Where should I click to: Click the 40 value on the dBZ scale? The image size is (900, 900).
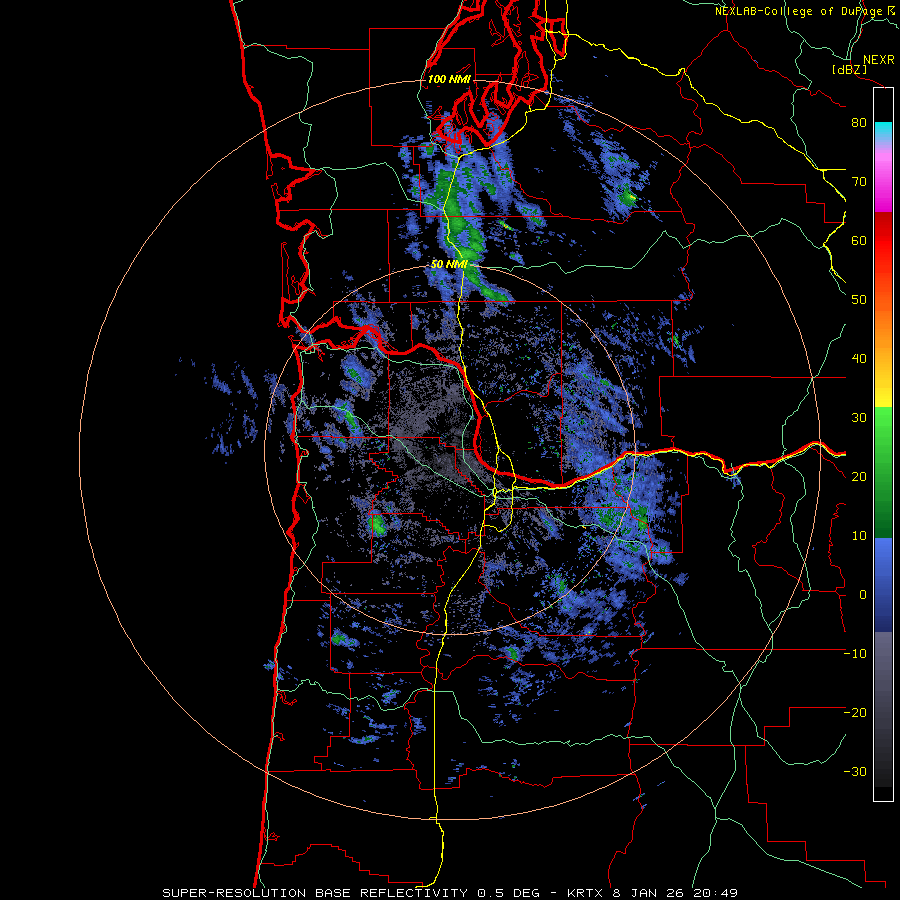(x=859, y=359)
